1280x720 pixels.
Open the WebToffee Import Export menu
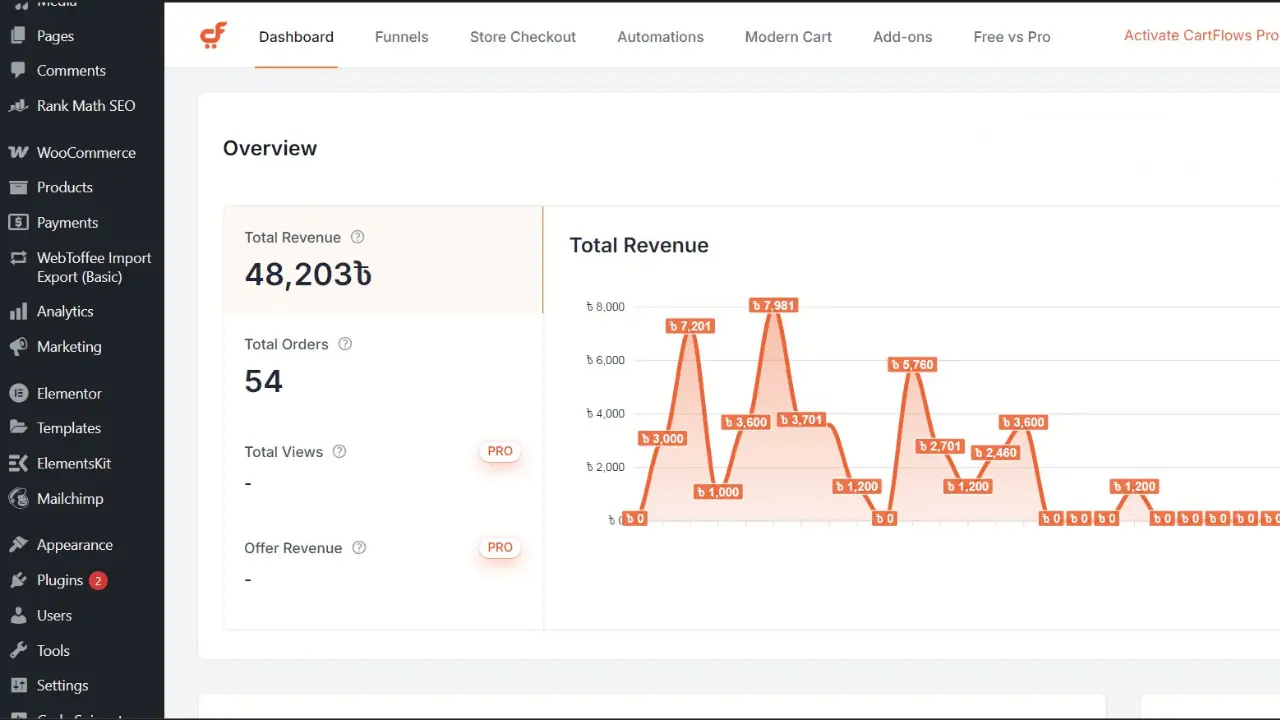(93, 267)
